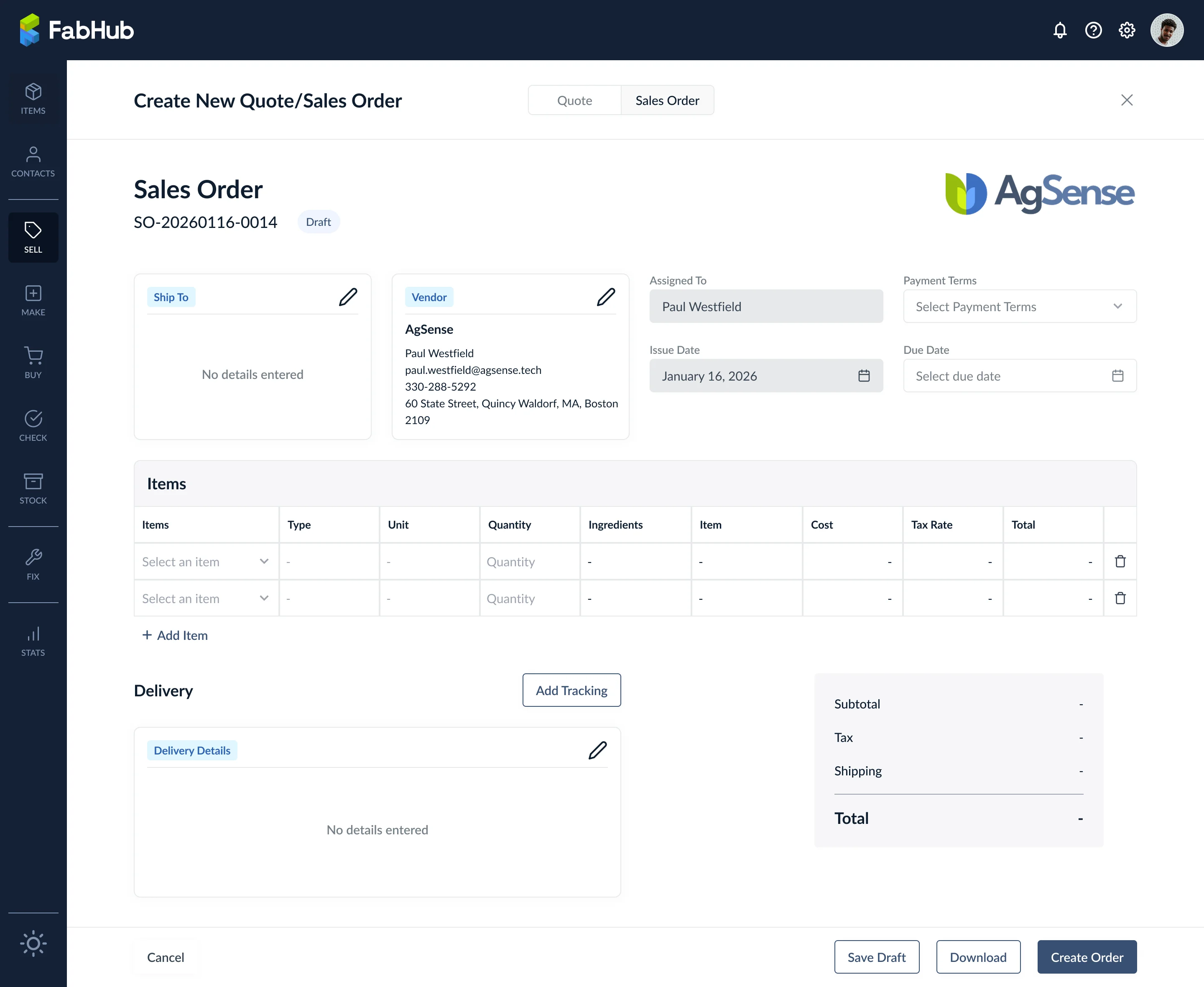Click the Download button
Viewport: 1204px width, 987px height.
click(x=978, y=957)
